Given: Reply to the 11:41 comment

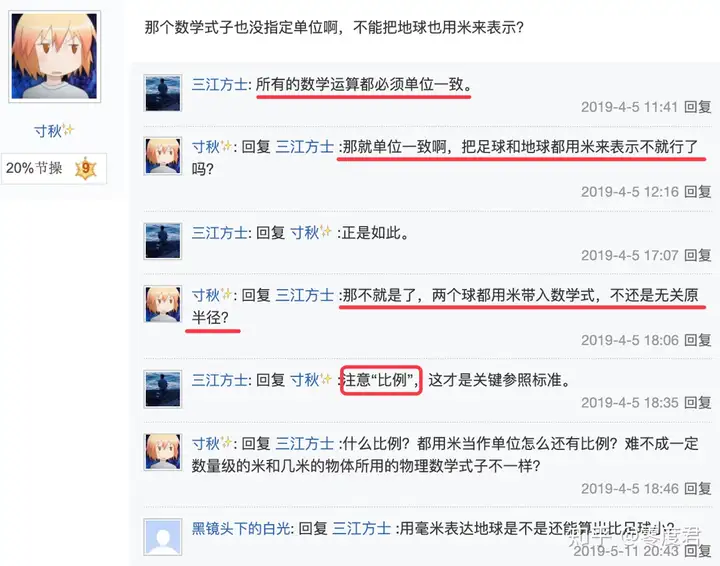Looking at the screenshot, I should [x=698, y=107].
